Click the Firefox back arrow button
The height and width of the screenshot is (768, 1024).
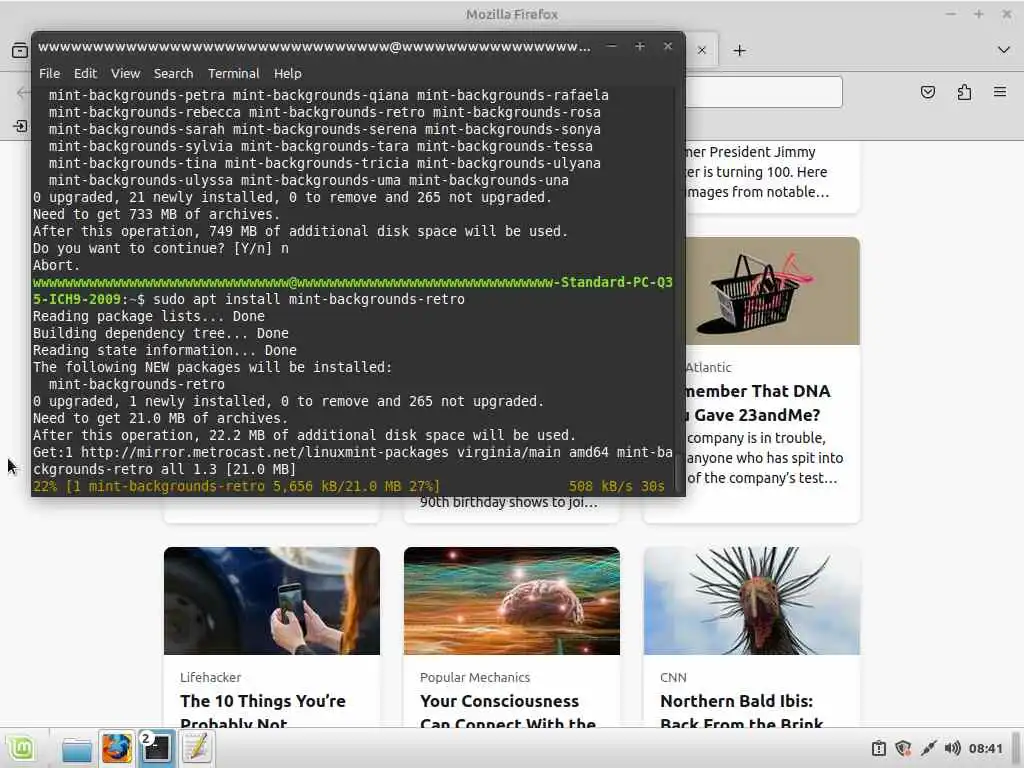point(23,92)
